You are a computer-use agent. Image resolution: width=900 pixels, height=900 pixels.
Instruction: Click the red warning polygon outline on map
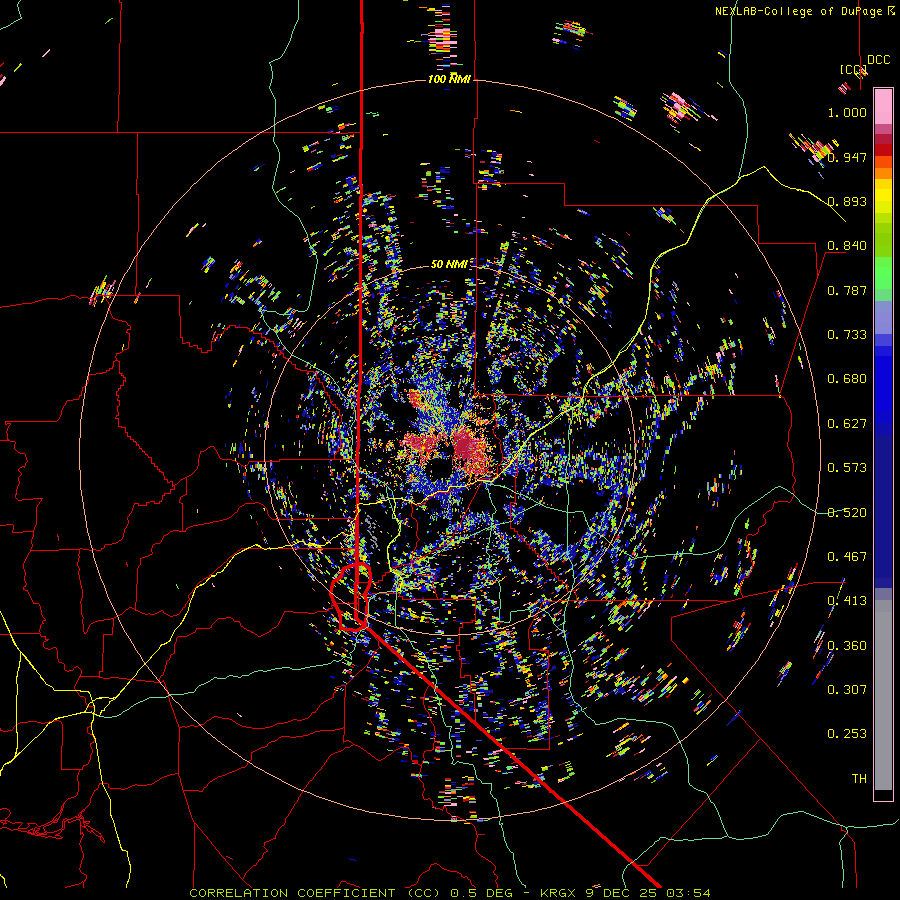point(351,597)
